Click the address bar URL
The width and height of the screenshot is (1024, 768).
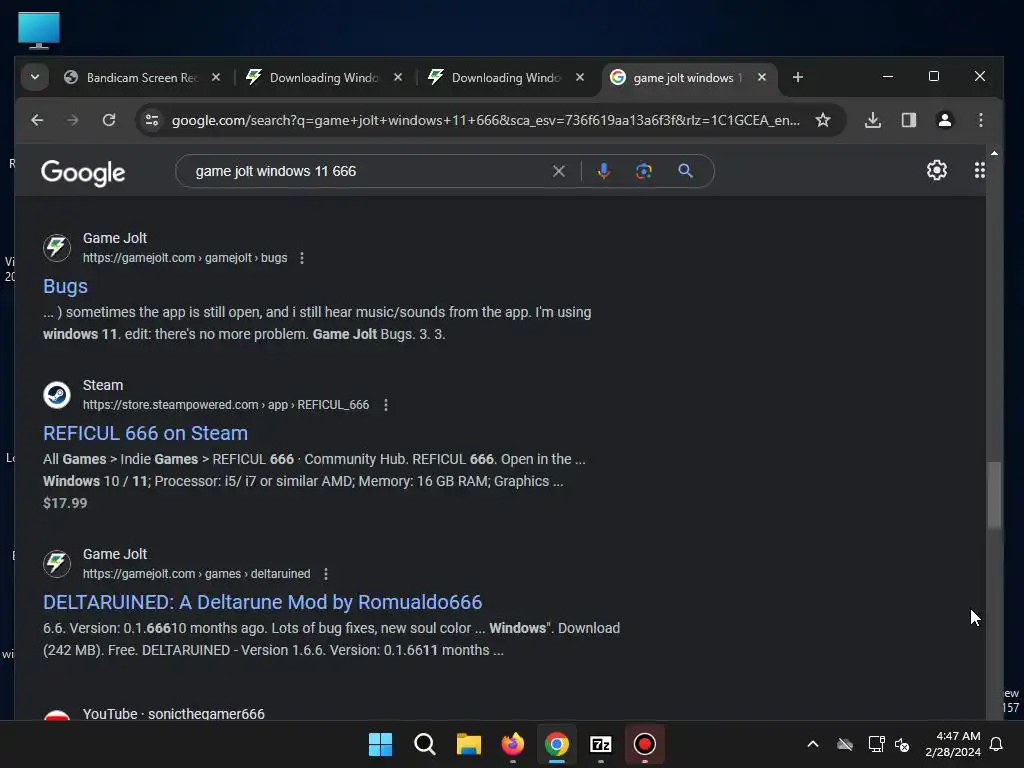485,120
